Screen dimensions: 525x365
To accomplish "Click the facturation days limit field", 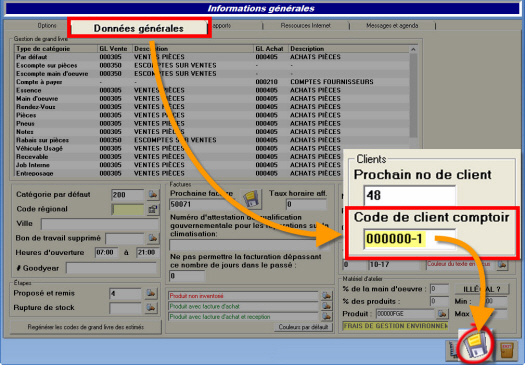I will 187,276.
